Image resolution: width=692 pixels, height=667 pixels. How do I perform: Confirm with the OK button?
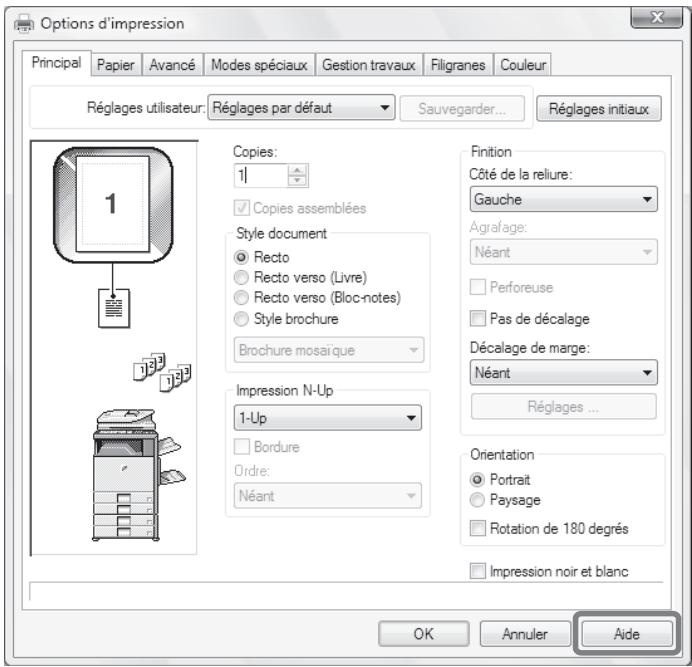pyautogui.click(x=424, y=633)
